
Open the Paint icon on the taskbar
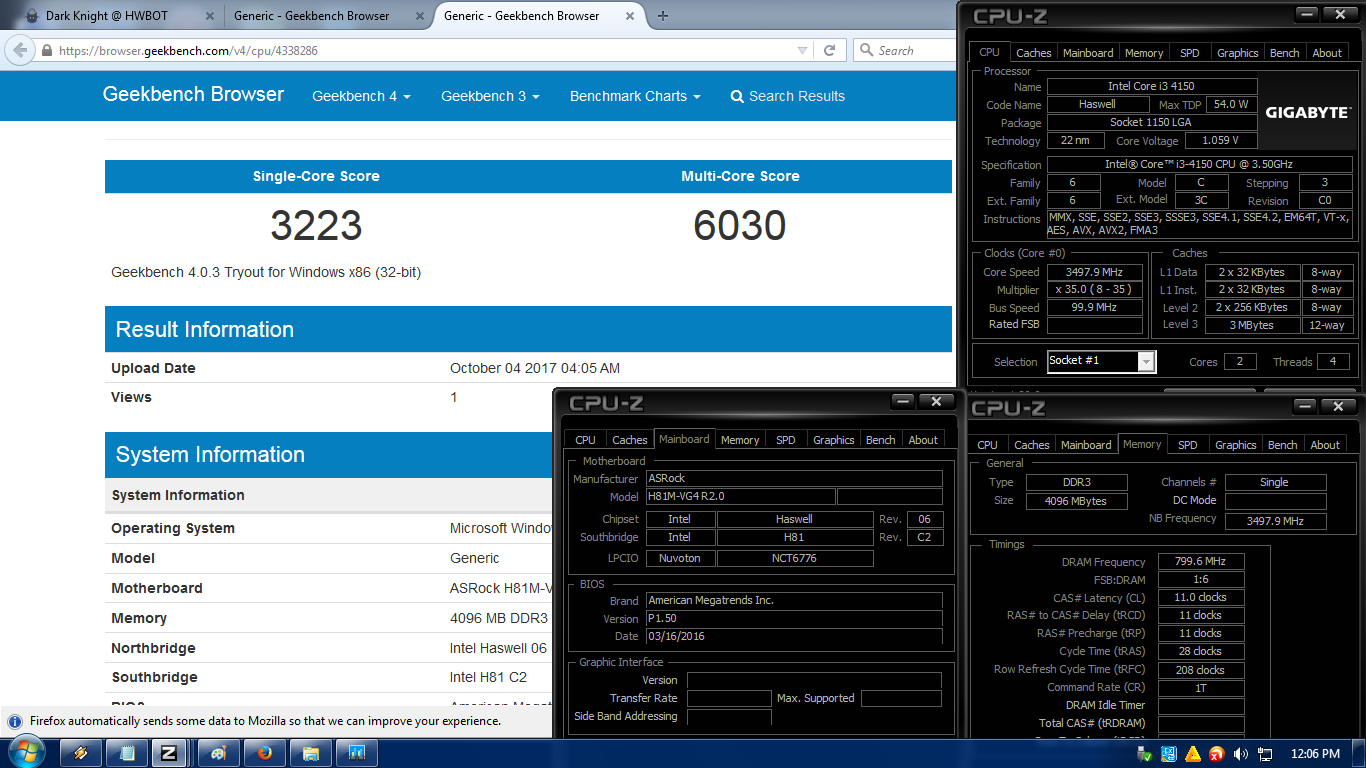tap(218, 753)
